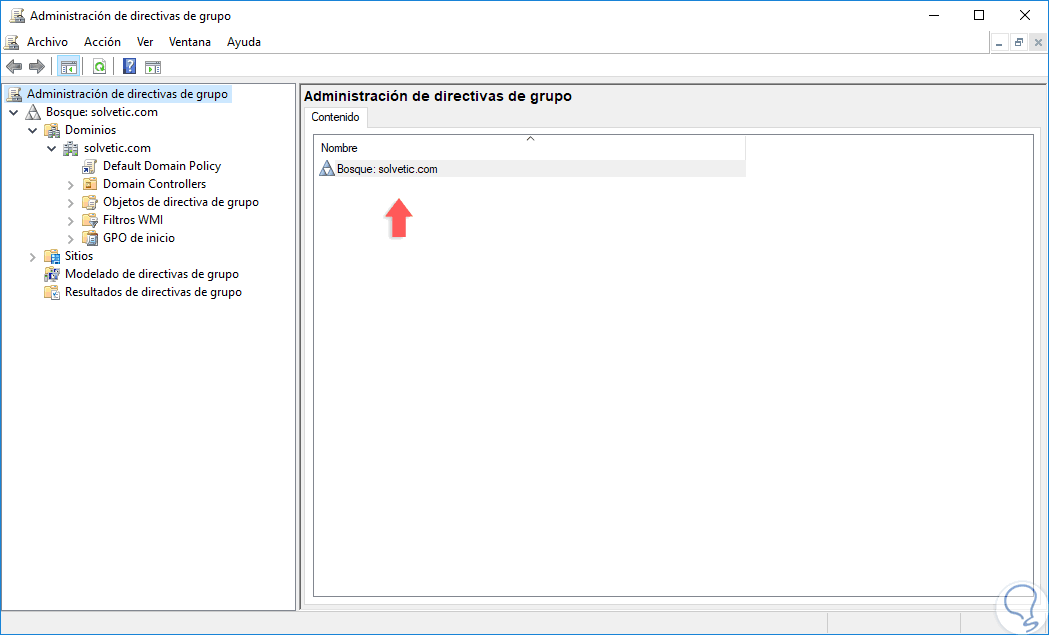Open the Ver menu
The height and width of the screenshot is (635, 1049).
[145, 42]
